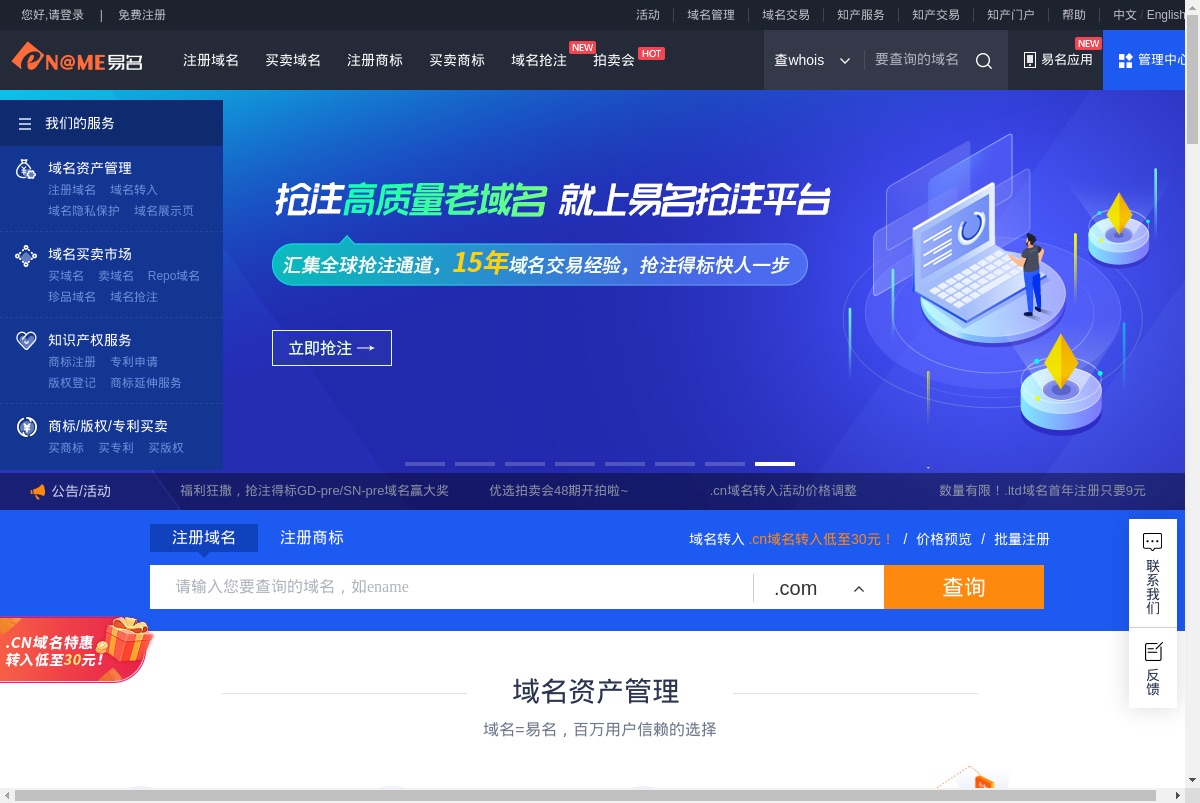Click the 立即抢注 banner button
This screenshot has width=1200, height=803.
click(x=332, y=348)
